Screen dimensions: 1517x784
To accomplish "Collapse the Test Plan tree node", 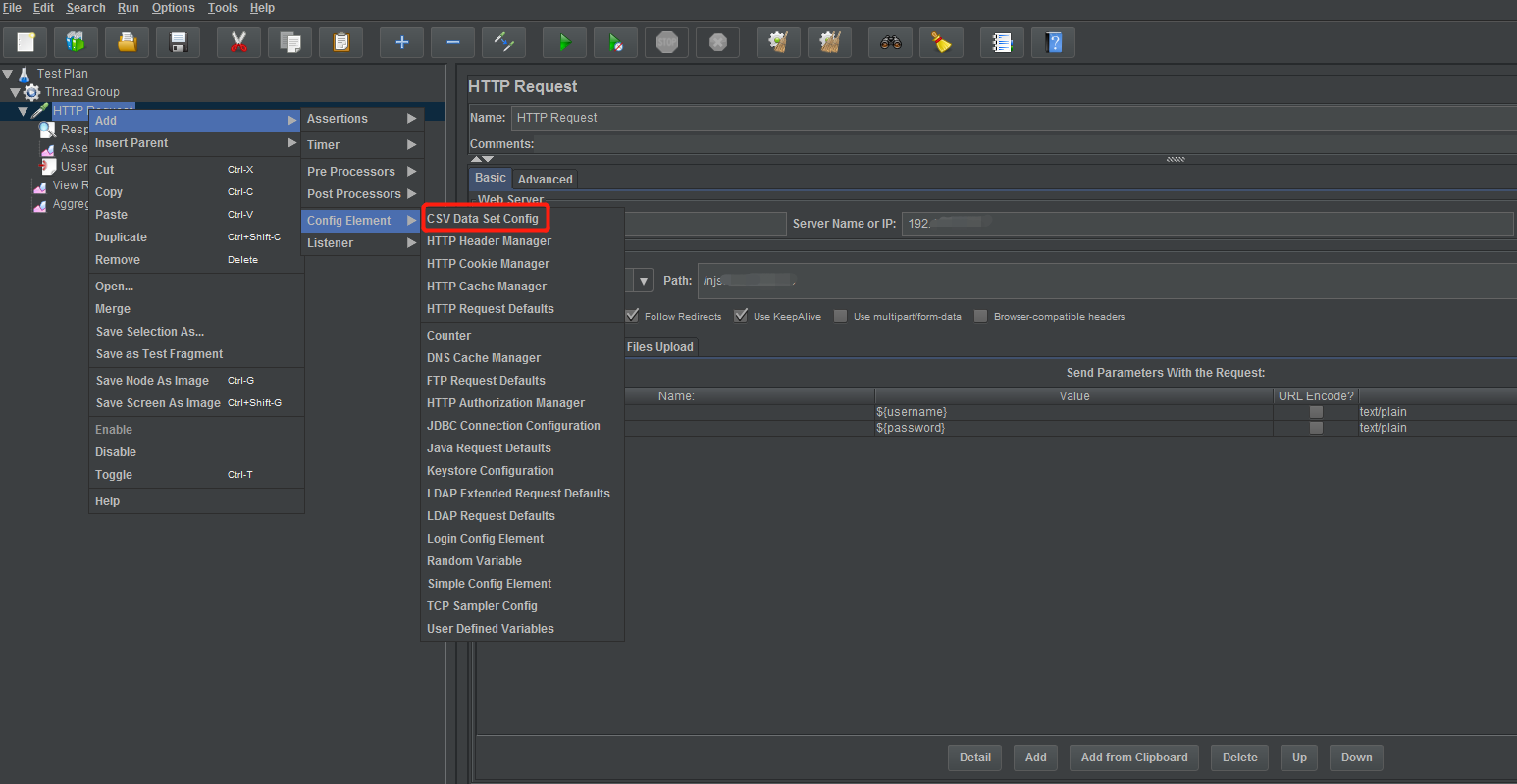I will pos(8,74).
